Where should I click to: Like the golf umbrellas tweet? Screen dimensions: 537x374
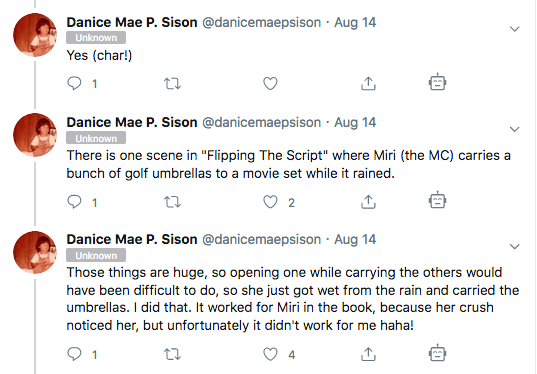(x=270, y=202)
